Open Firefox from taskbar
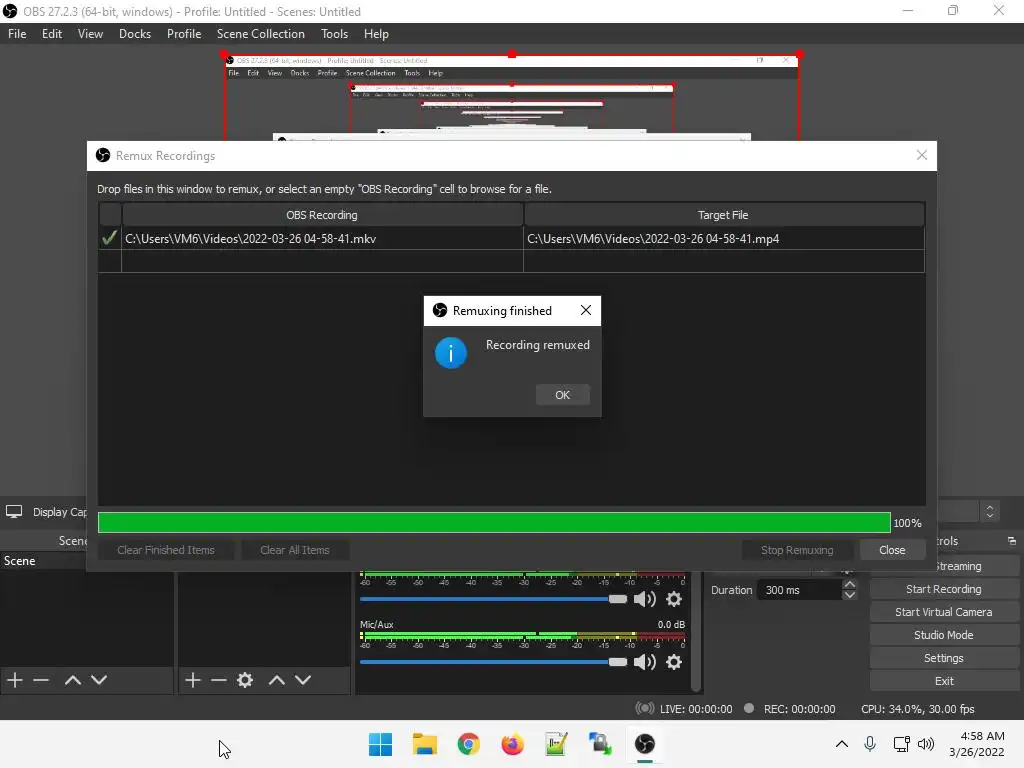Image resolution: width=1024 pixels, height=768 pixels. [x=513, y=744]
